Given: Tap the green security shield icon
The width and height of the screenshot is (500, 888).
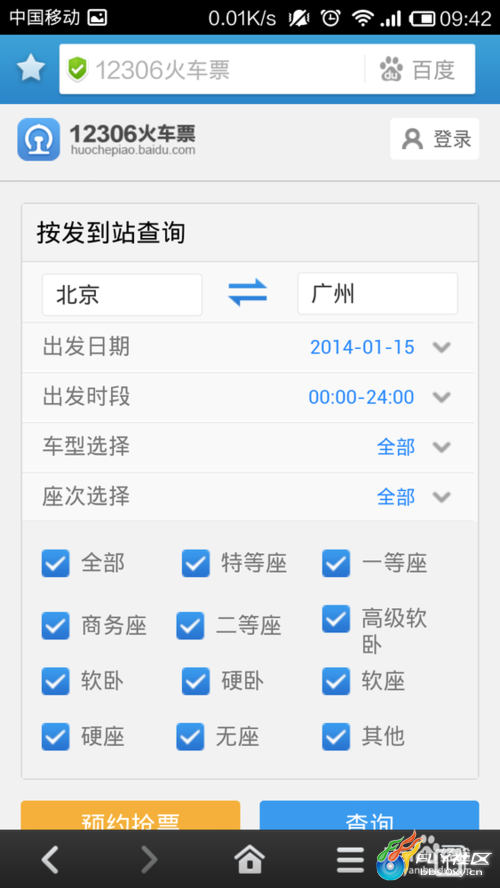Looking at the screenshot, I should click(x=77, y=70).
